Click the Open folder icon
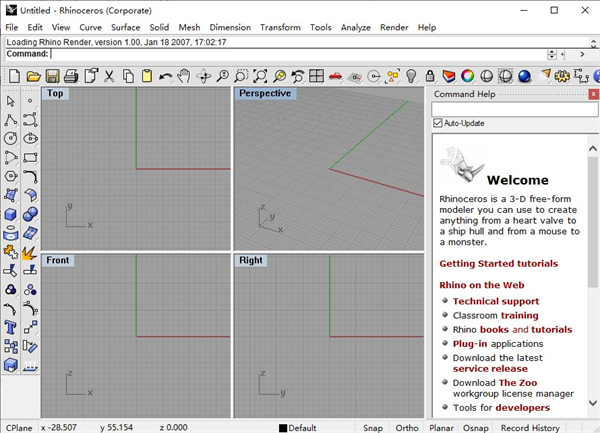Image resolution: width=600 pixels, height=433 pixels. (x=33, y=76)
